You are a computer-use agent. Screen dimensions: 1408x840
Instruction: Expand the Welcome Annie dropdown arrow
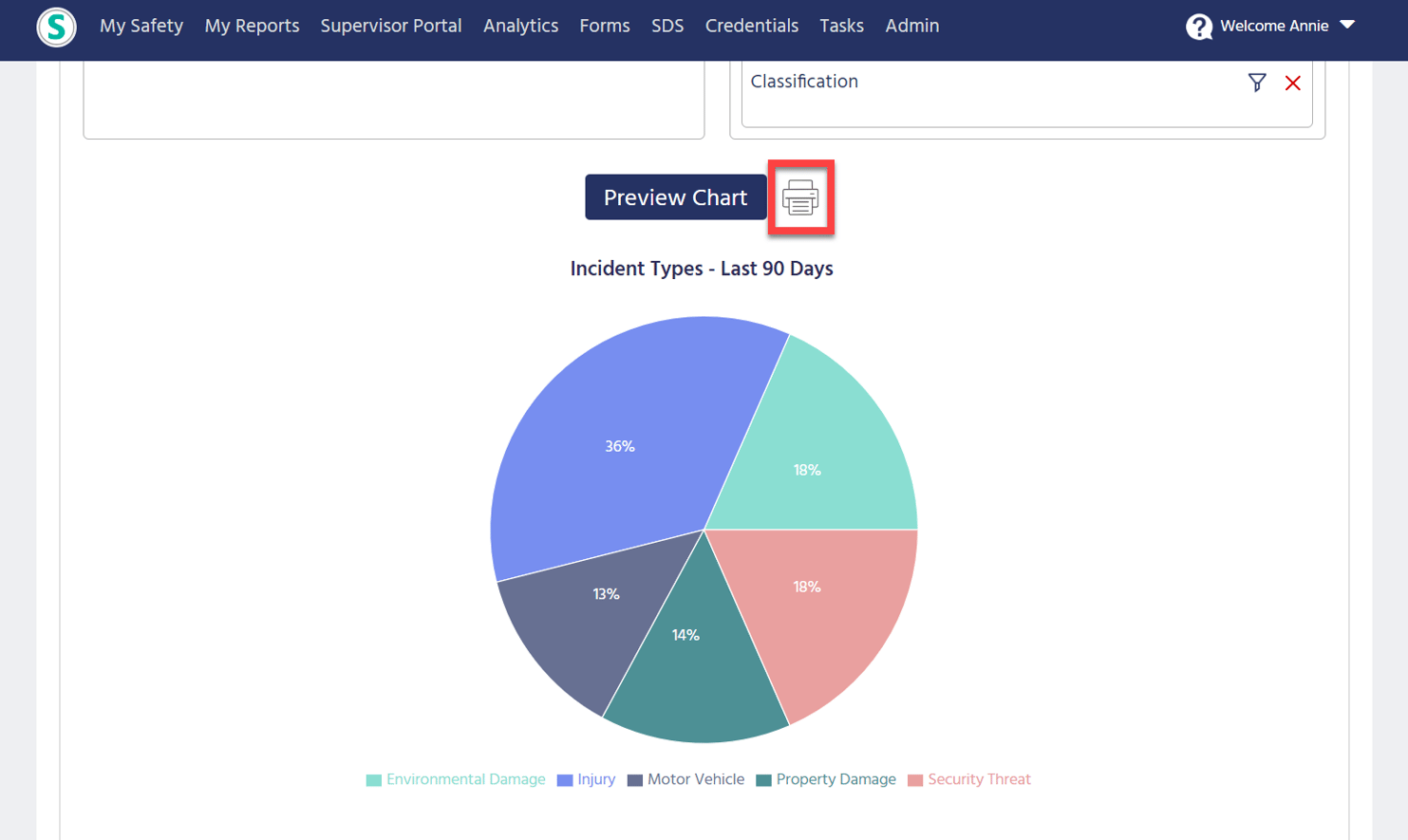pos(1347,26)
